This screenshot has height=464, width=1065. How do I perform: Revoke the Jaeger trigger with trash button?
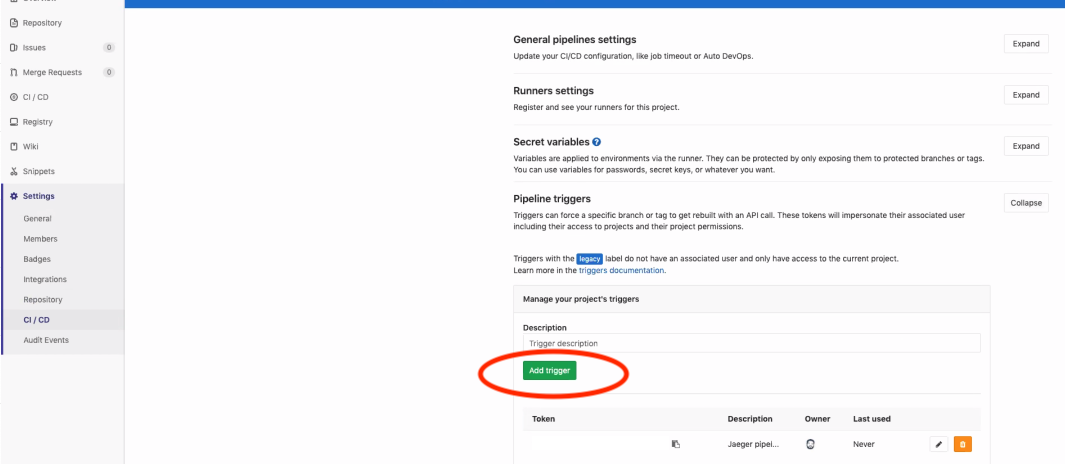coord(963,444)
